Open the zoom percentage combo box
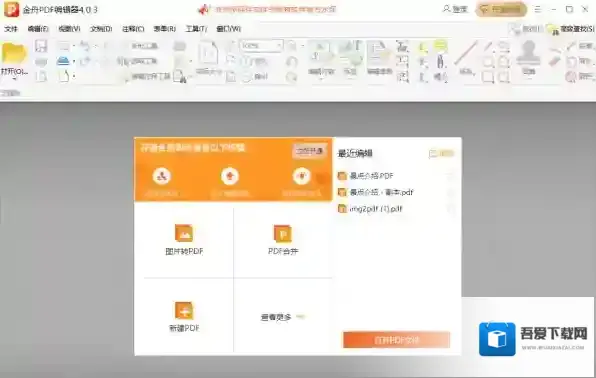This screenshot has height=378, width=596. (x=262, y=46)
